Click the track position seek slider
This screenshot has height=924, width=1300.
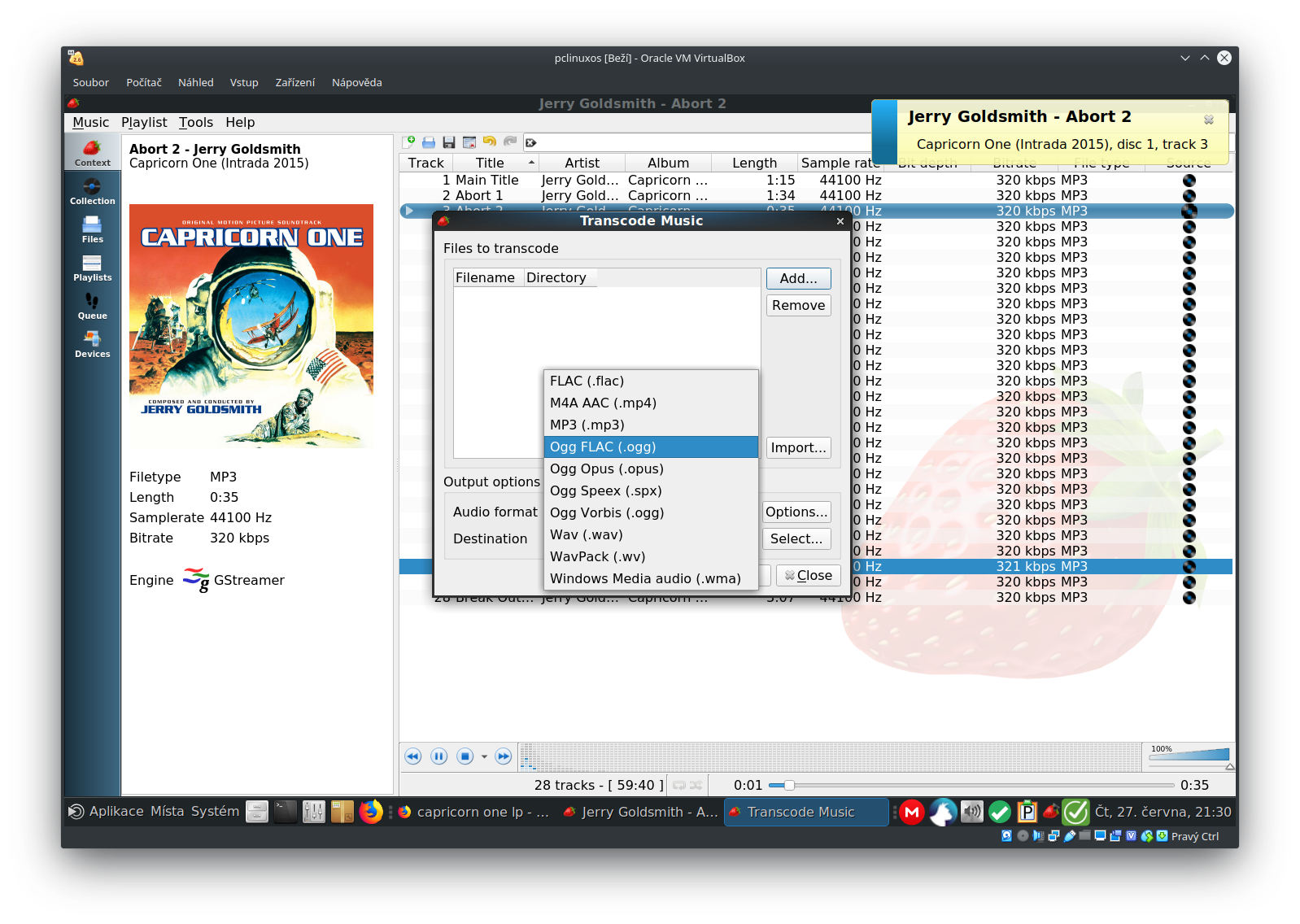point(971,786)
